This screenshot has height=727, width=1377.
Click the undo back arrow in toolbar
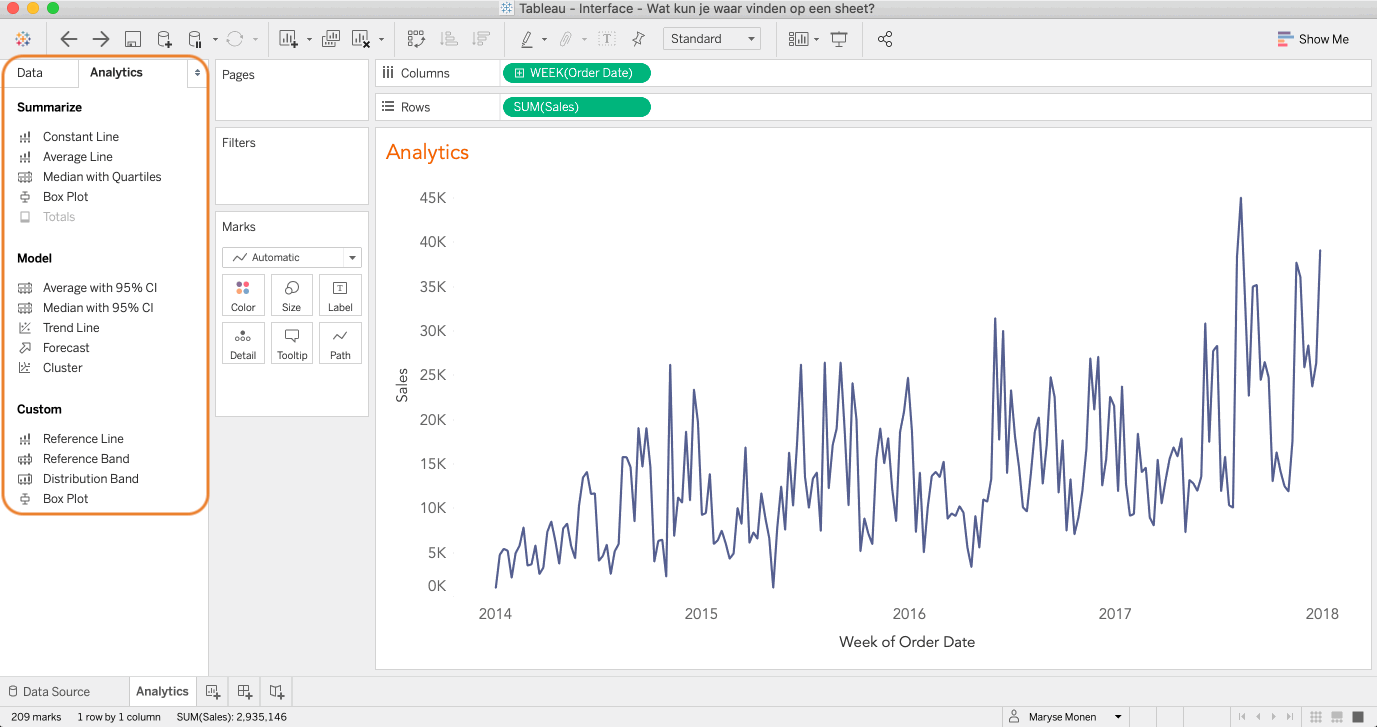[x=68, y=39]
